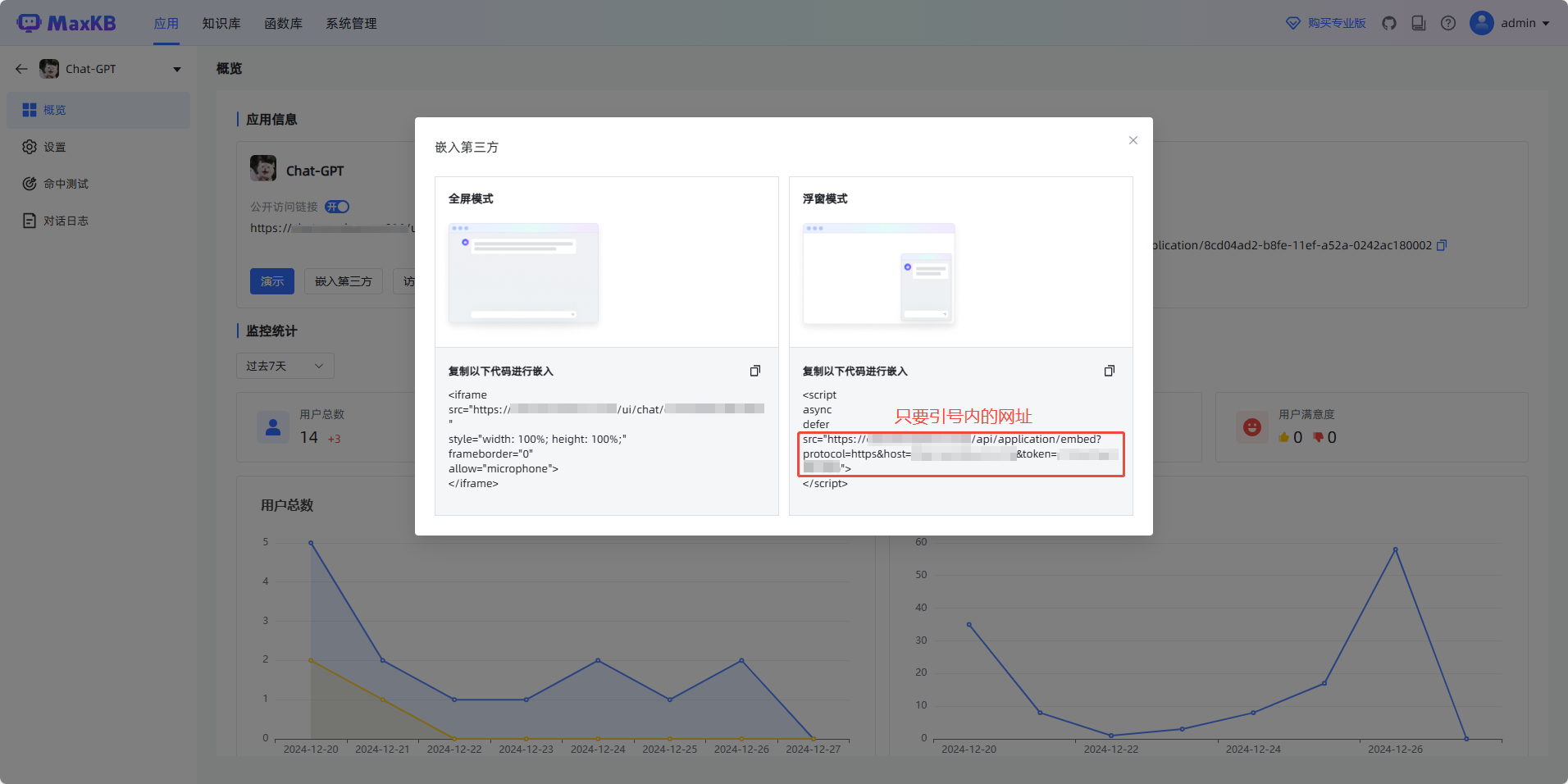Close the 嵌入第三方 dialog
This screenshot has height=784, width=1568.
(1133, 140)
